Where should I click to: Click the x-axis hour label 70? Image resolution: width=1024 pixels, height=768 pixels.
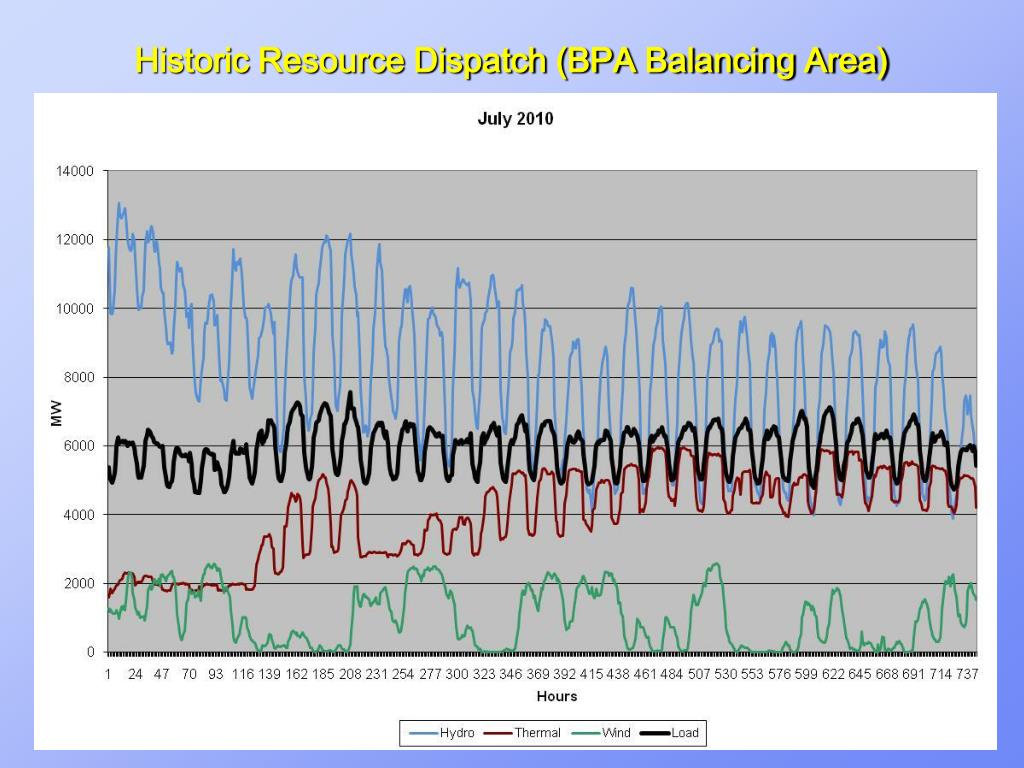(189, 674)
